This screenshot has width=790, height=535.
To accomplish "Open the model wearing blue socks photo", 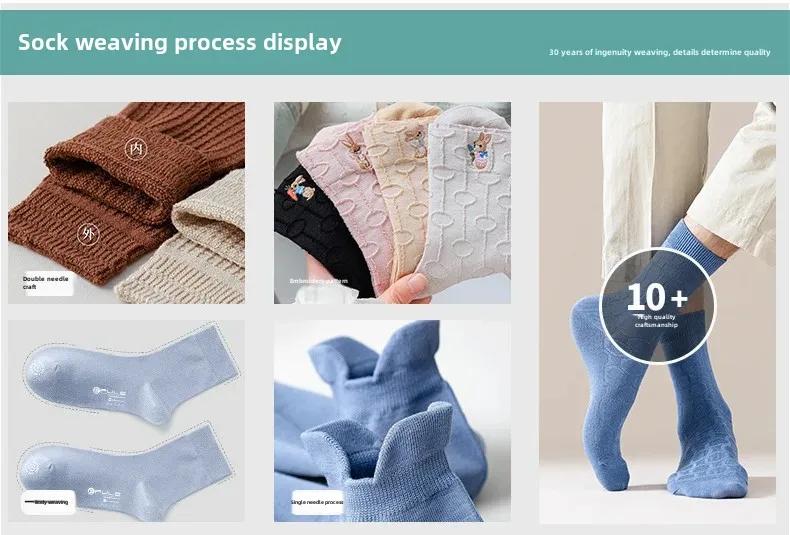I will (x=657, y=312).
